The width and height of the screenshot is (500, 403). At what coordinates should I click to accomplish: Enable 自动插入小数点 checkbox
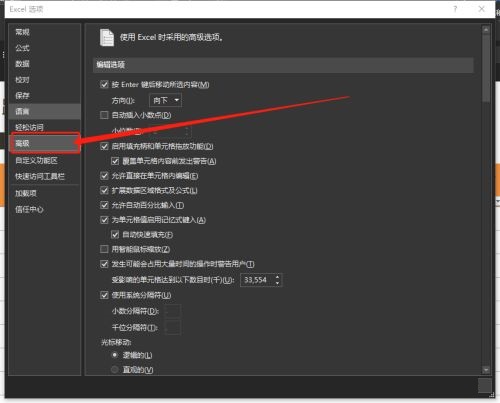point(104,115)
